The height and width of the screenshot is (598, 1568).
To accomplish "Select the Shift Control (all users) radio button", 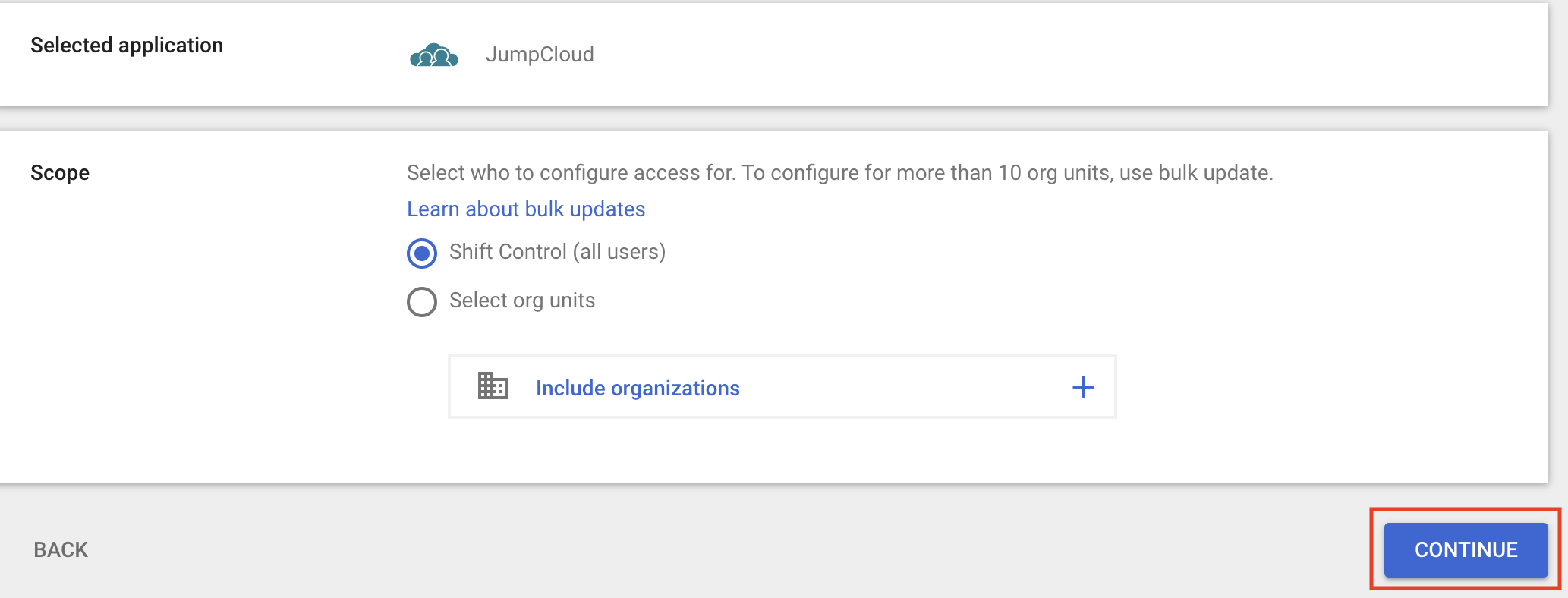I will 422,253.
